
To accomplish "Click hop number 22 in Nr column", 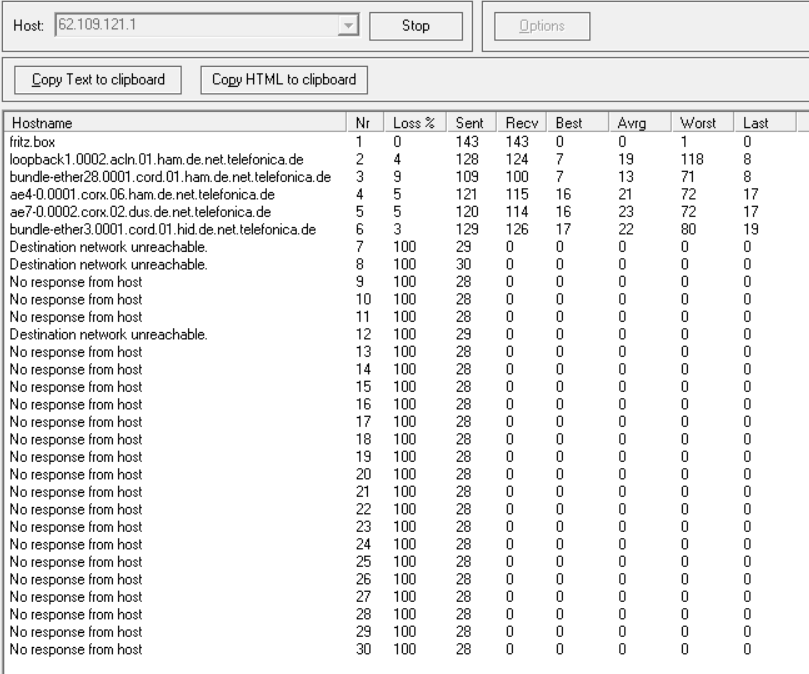I will [363, 509].
